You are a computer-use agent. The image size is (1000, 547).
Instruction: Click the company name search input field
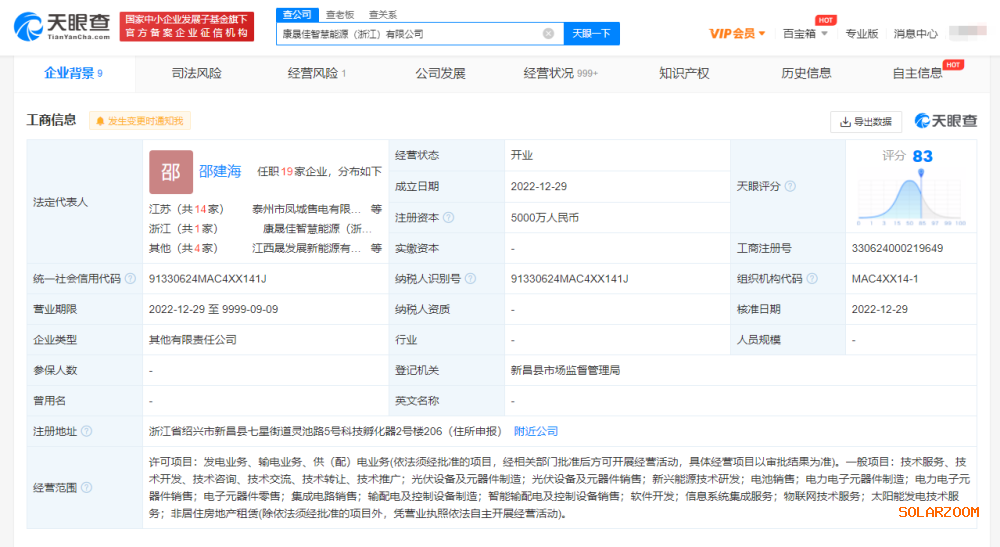click(x=410, y=33)
